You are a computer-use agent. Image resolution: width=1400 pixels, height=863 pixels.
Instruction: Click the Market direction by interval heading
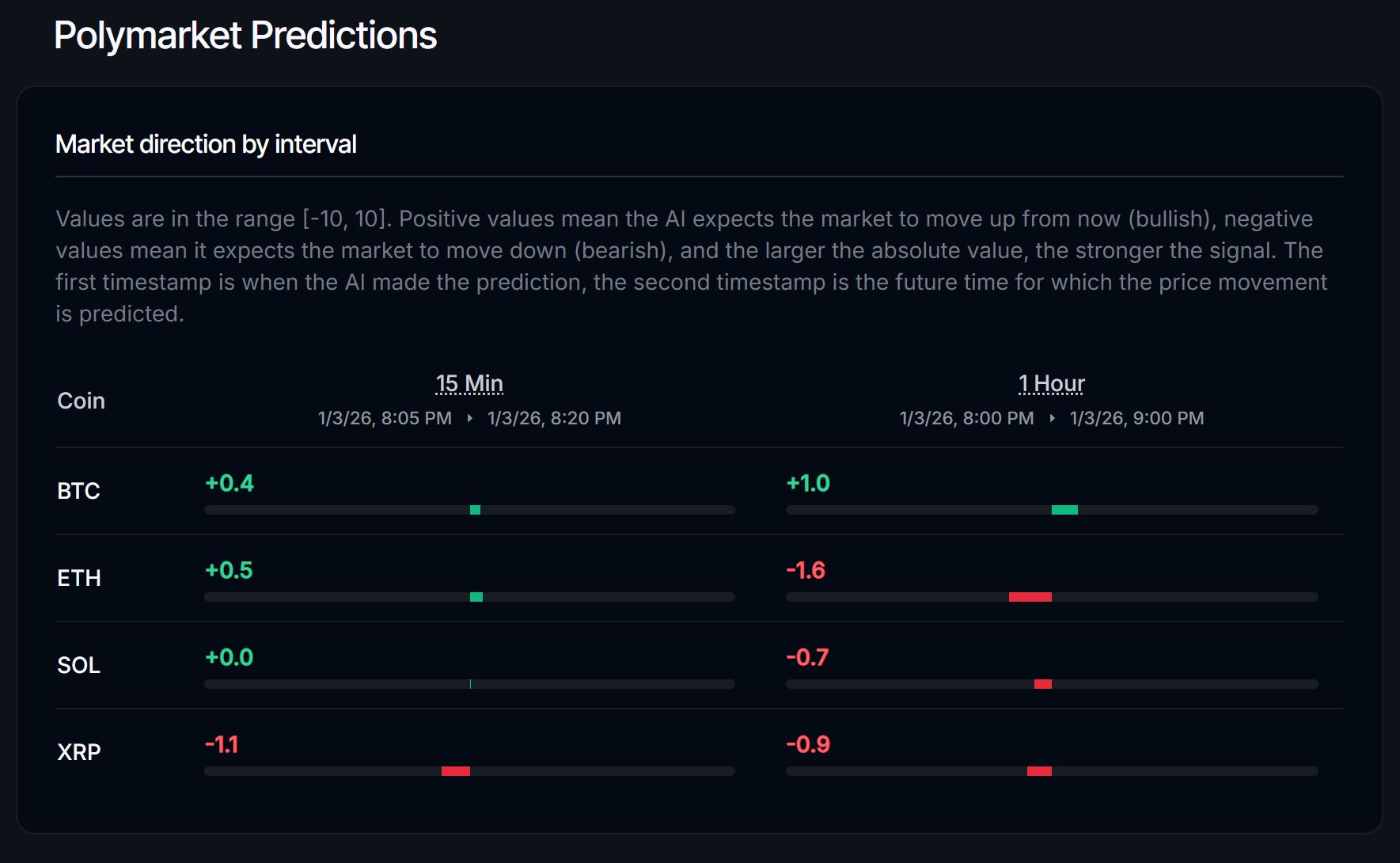[206, 144]
